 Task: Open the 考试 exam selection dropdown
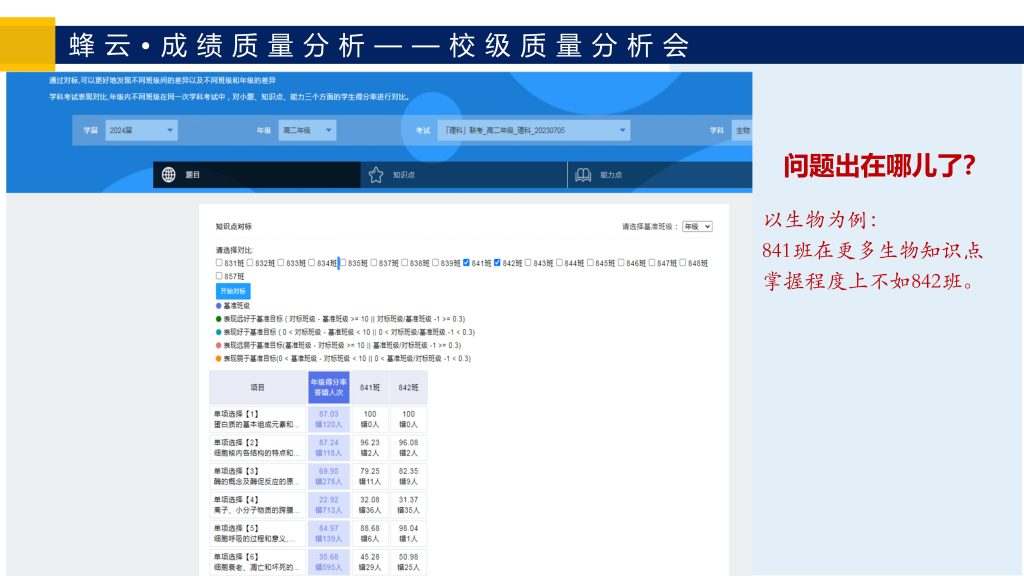click(534, 131)
